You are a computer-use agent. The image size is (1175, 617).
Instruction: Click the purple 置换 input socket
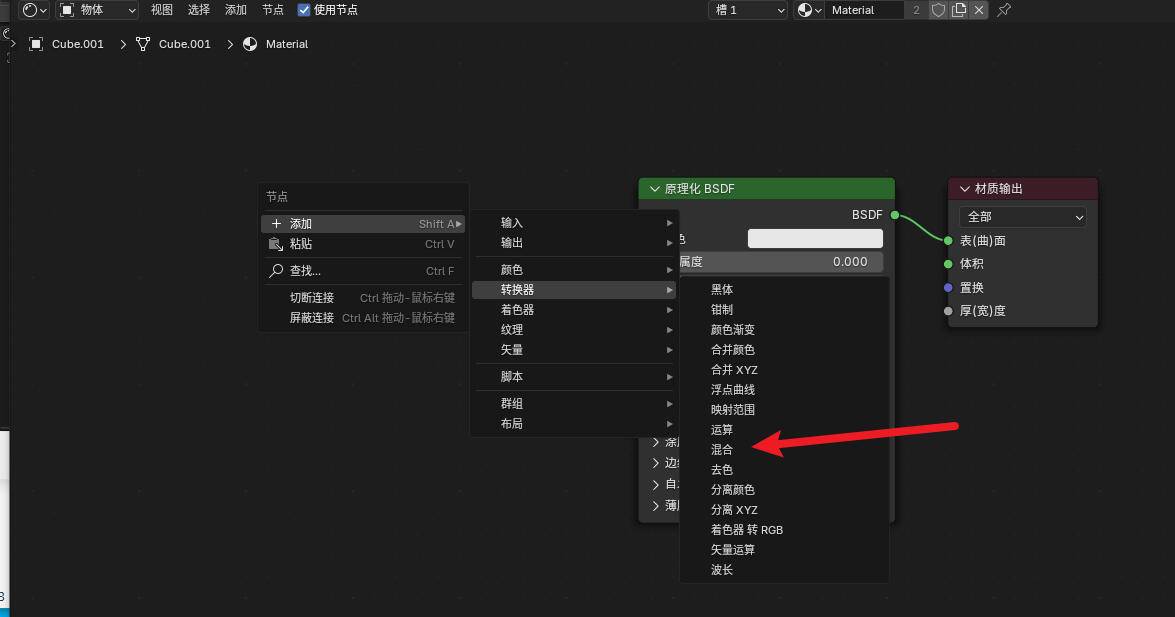(x=948, y=287)
